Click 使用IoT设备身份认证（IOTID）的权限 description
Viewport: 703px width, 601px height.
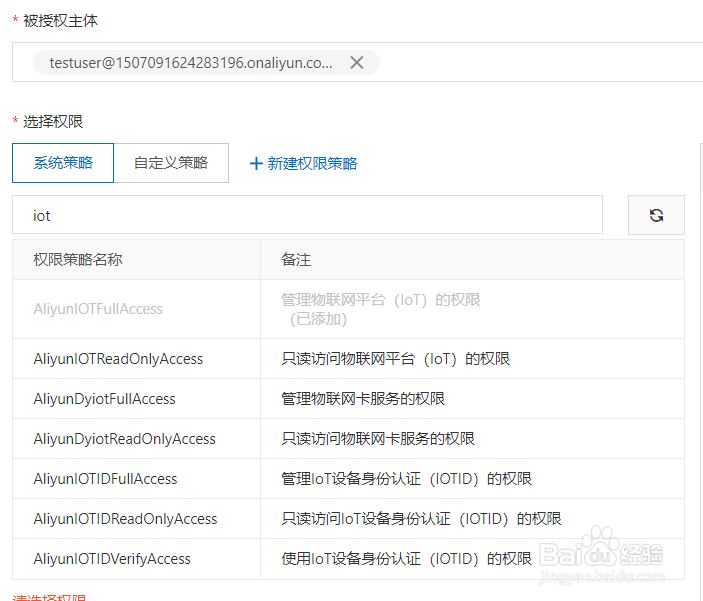click(x=406, y=558)
